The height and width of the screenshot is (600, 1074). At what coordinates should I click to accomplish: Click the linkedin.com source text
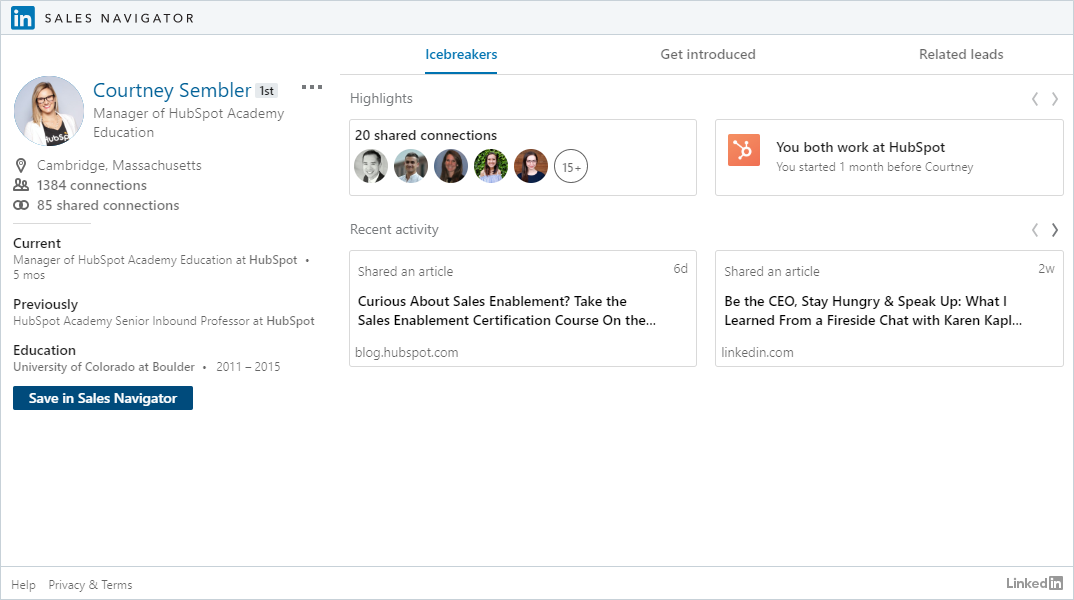pyautogui.click(x=758, y=352)
